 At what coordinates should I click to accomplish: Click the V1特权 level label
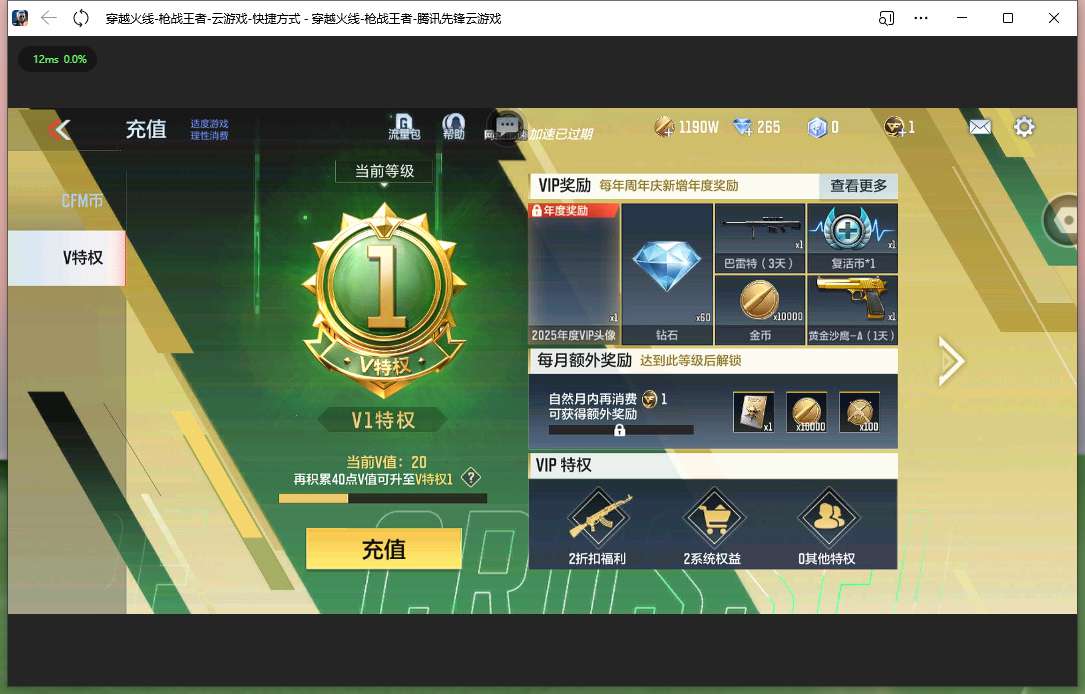pyautogui.click(x=383, y=420)
